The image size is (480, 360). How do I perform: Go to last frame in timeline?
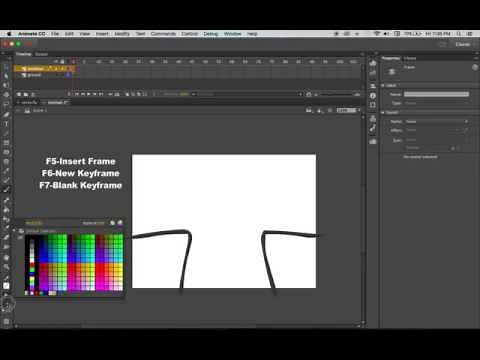(101, 94)
